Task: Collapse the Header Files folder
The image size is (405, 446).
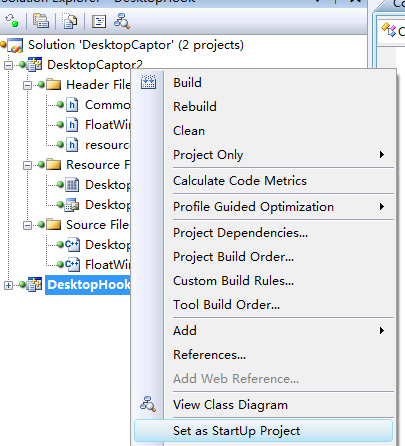Action: tap(28, 85)
